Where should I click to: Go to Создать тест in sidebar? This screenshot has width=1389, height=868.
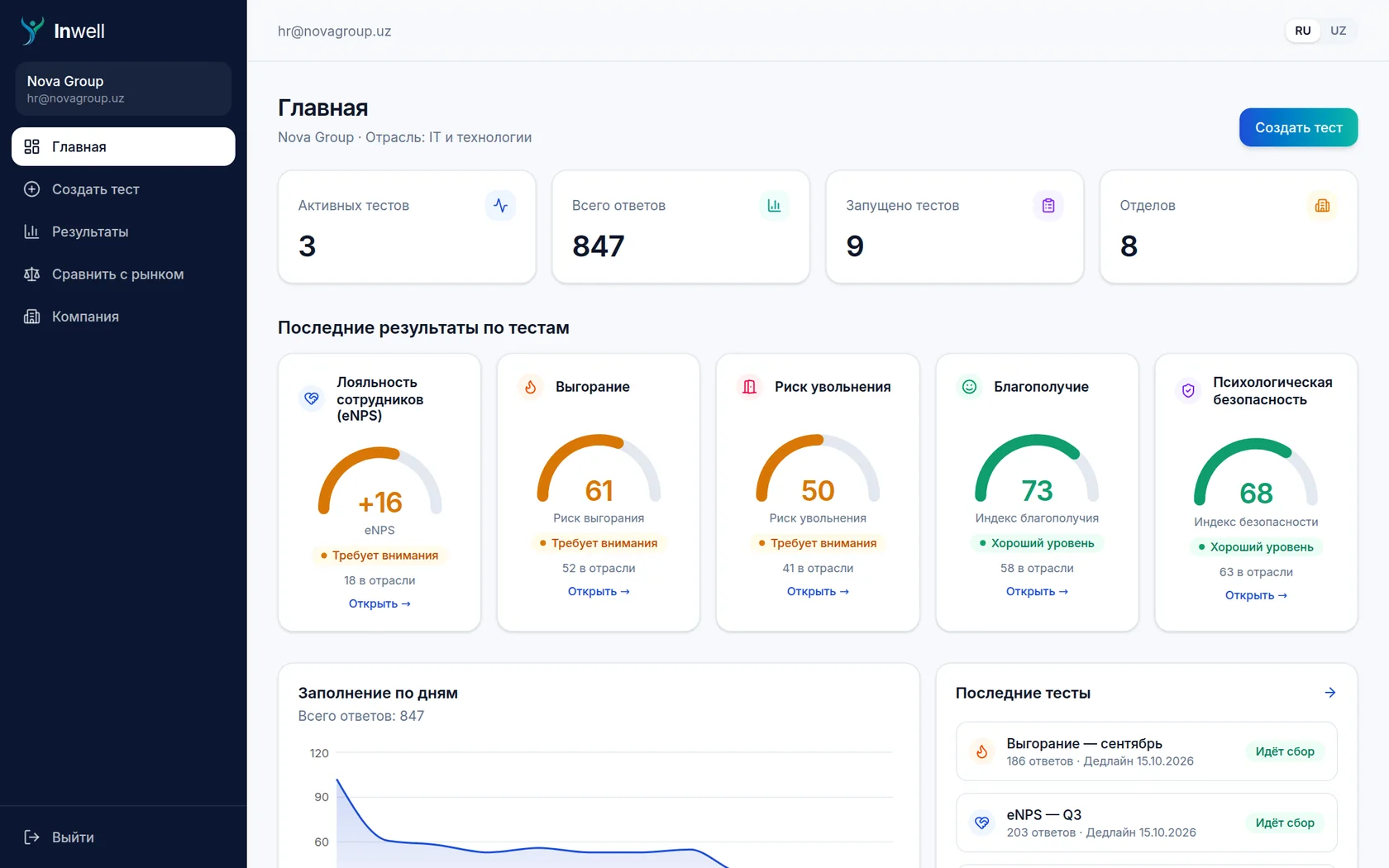point(123,189)
